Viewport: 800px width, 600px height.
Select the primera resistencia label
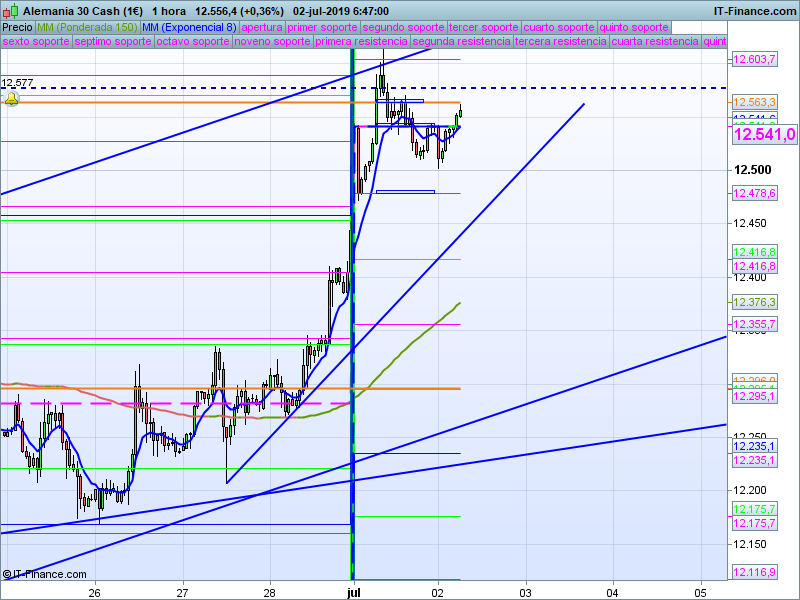[361, 41]
